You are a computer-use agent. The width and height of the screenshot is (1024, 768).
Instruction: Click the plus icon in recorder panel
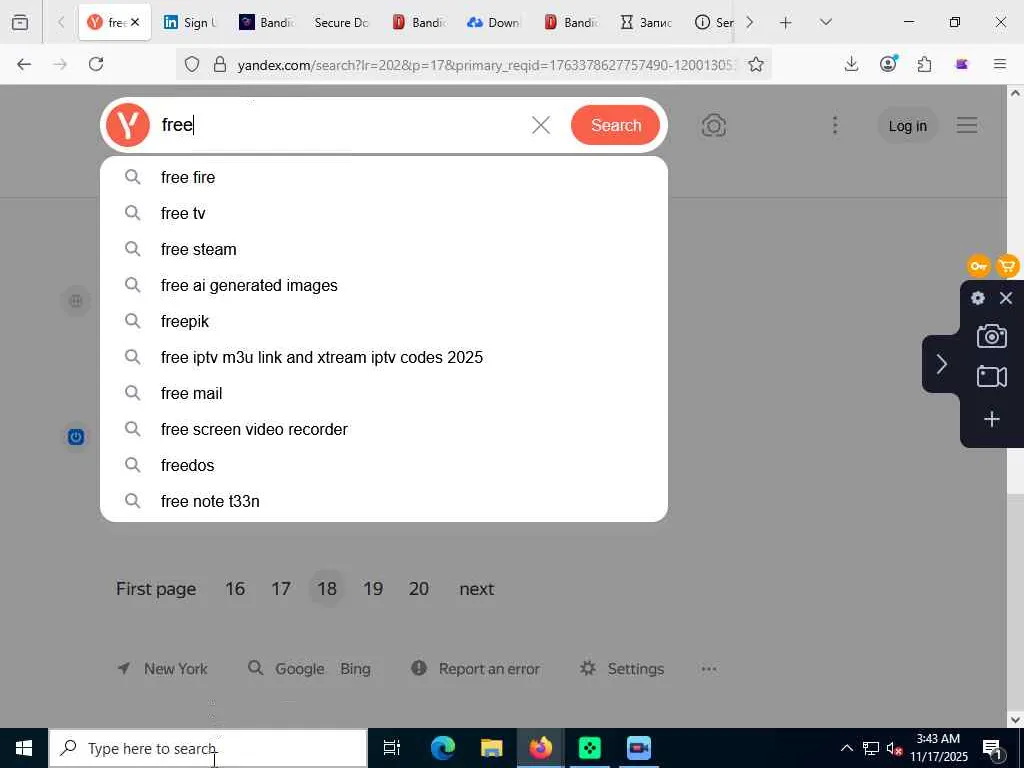pos(991,419)
